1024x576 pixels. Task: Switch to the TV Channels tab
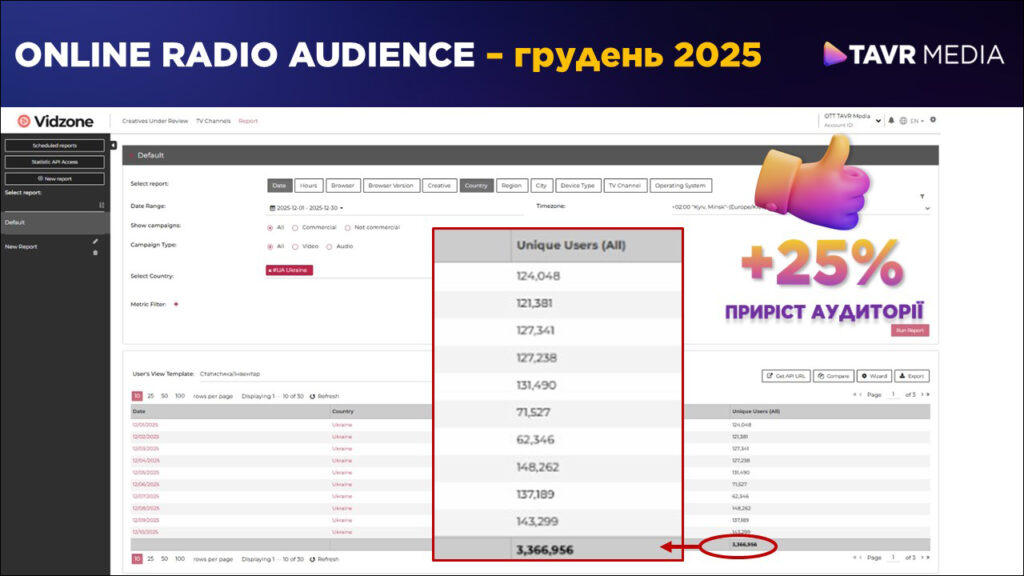click(x=213, y=121)
